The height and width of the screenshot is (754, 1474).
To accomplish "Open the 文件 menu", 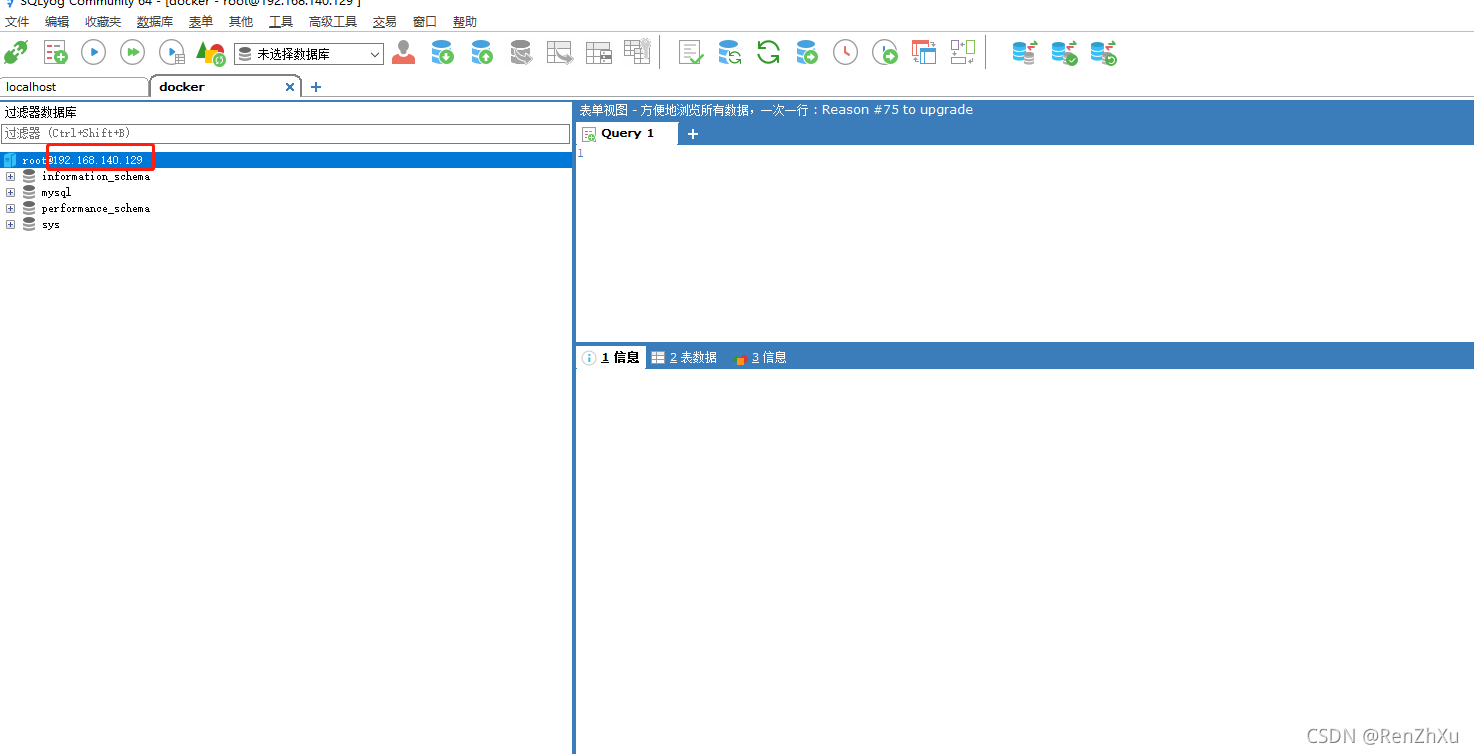I will click(17, 21).
